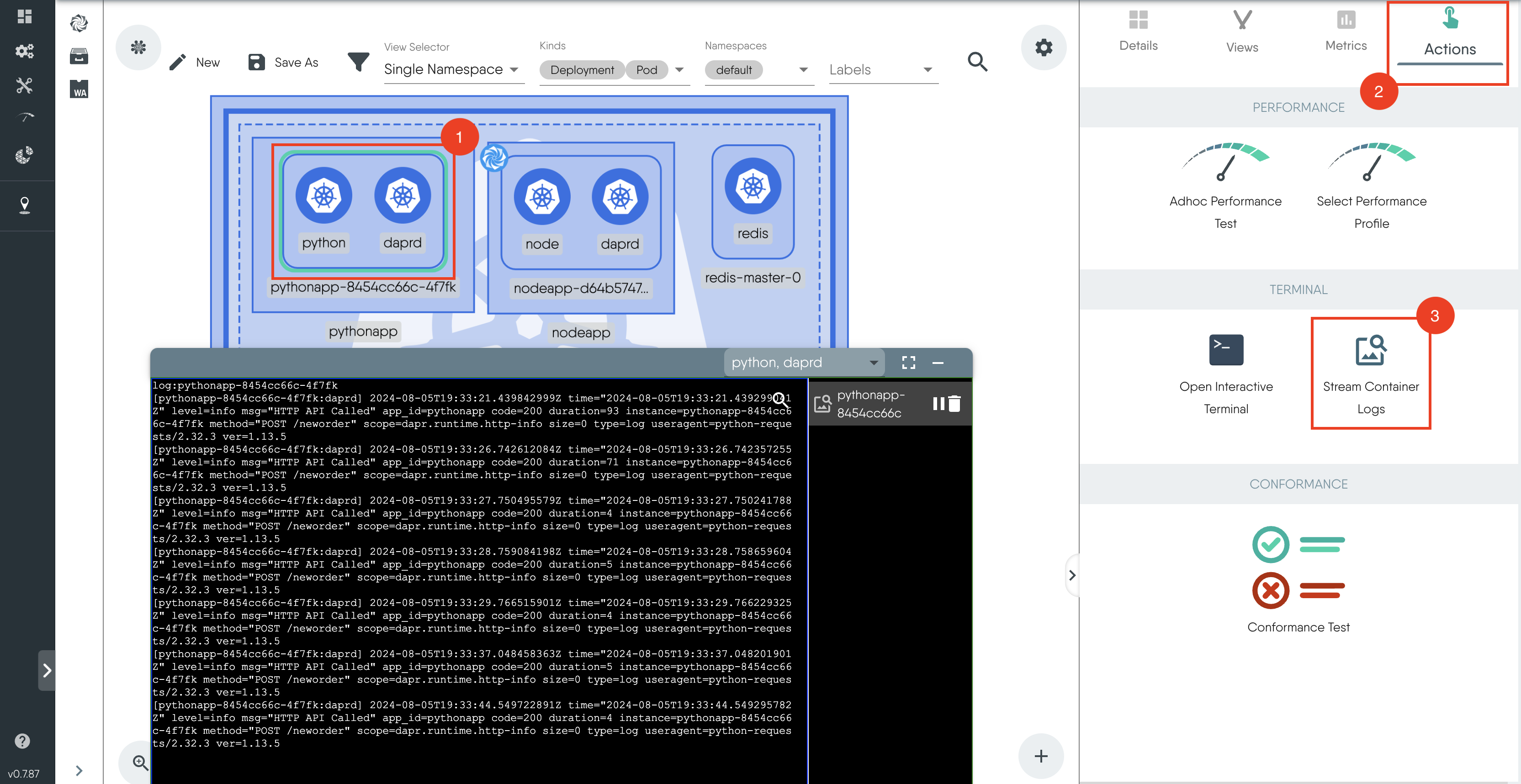Open the Namespaces dropdown
Image resolution: width=1521 pixels, height=784 pixels.
(x=802, y=69)
